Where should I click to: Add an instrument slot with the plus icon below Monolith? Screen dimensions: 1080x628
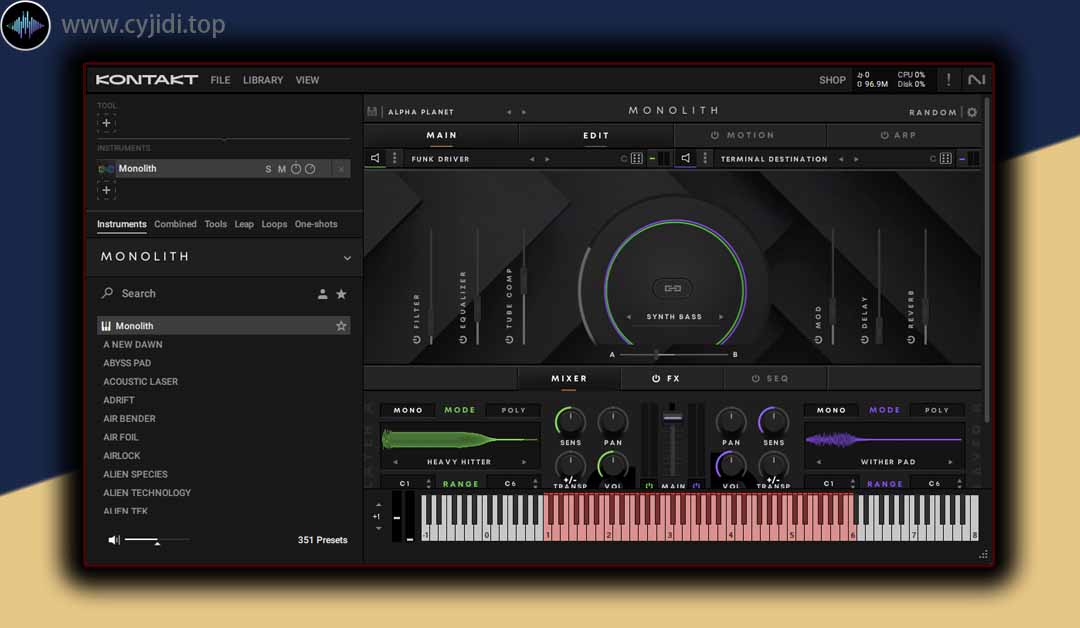coord(106,190)
